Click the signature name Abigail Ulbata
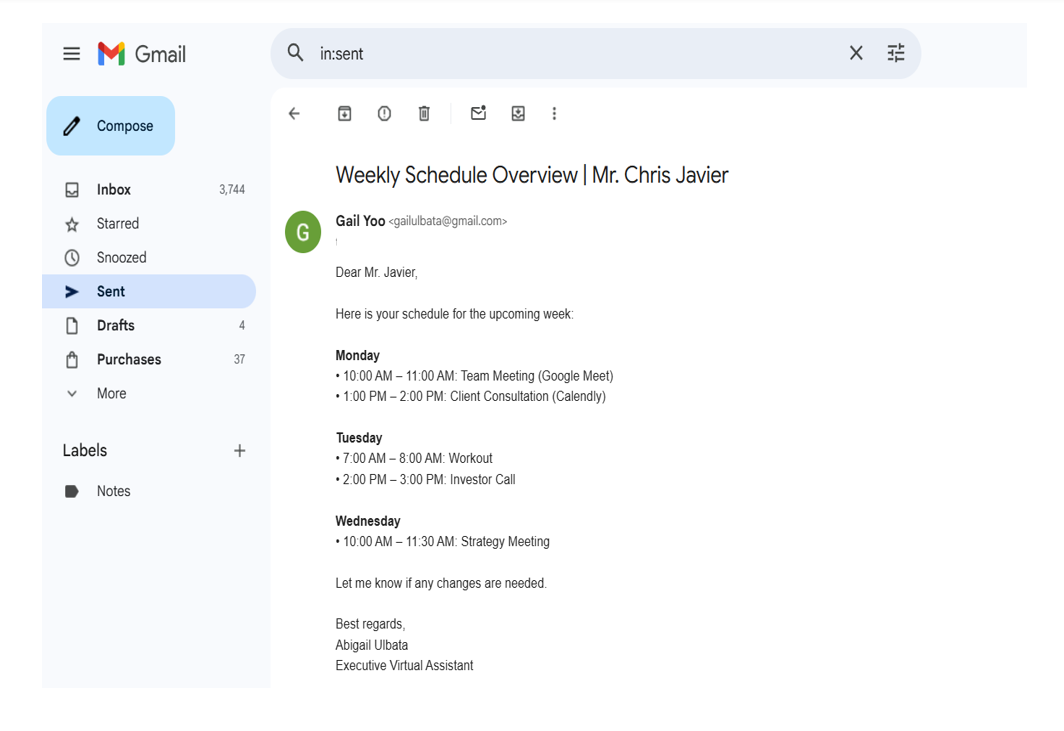The height and width of the screenshot is (731, 1064). [x=372, y=645]
